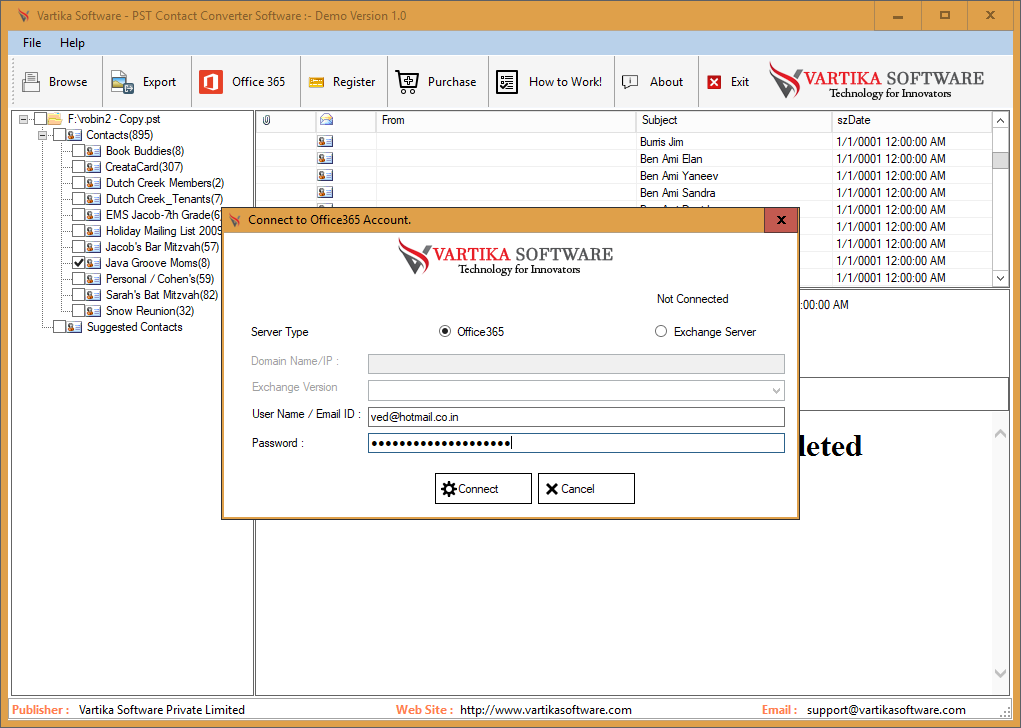1021x728 pixels.
Task: Sort by the From column header
Action: pos(506,120)
